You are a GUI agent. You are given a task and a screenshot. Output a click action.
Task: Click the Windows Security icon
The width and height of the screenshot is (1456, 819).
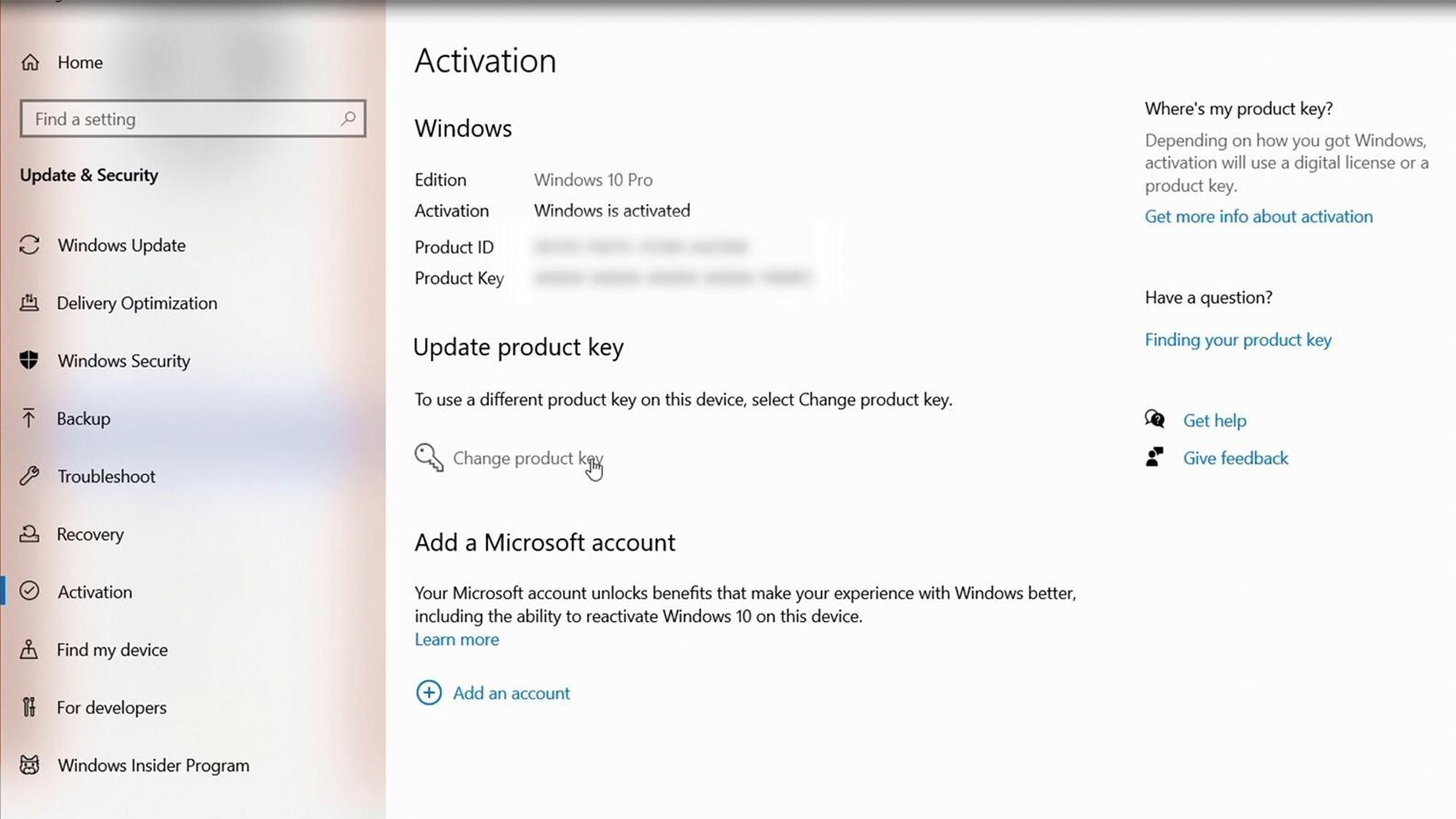tap(29, 360)
